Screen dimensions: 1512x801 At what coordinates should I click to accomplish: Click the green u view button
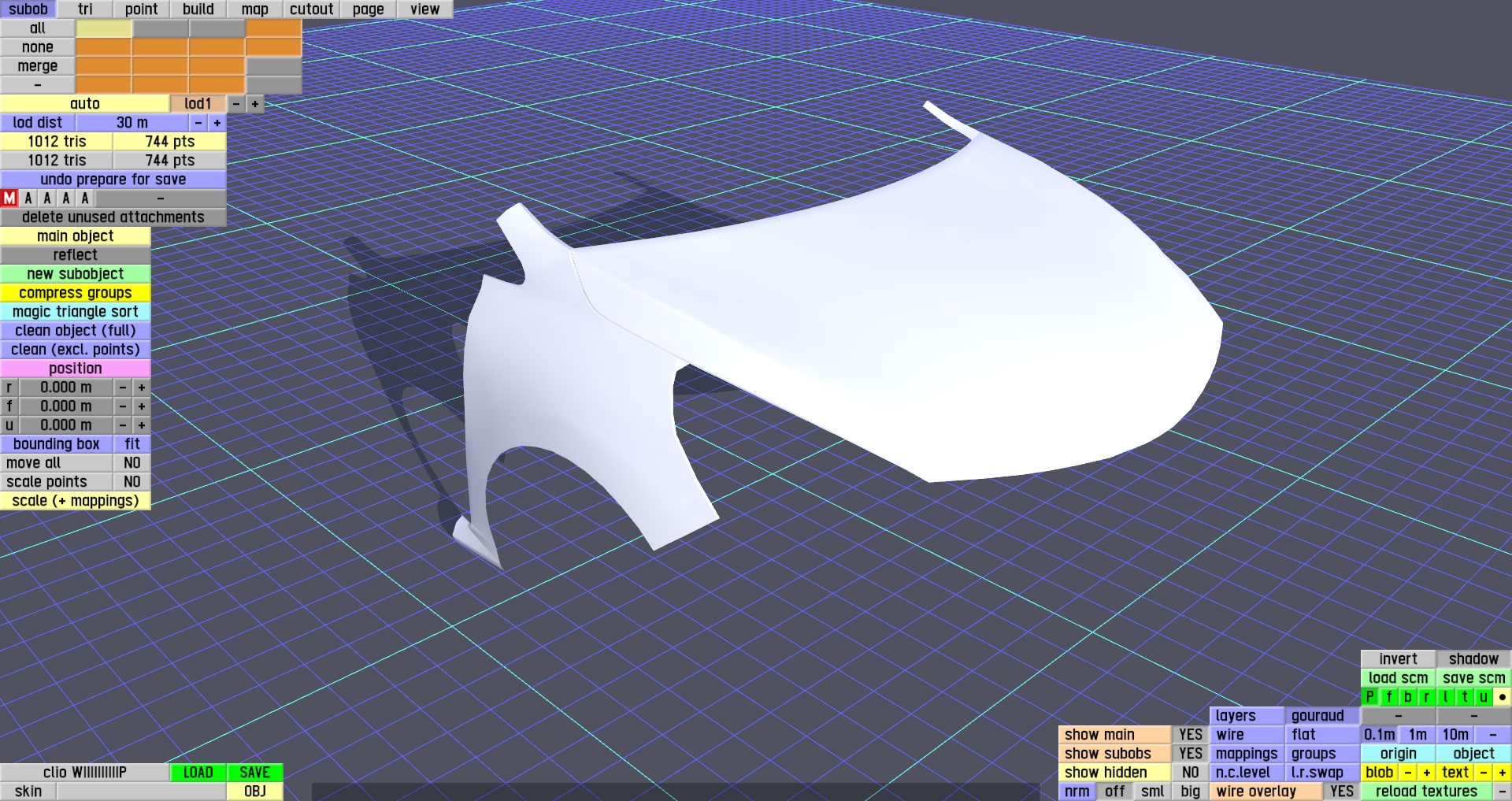[x=1483, y=697]
